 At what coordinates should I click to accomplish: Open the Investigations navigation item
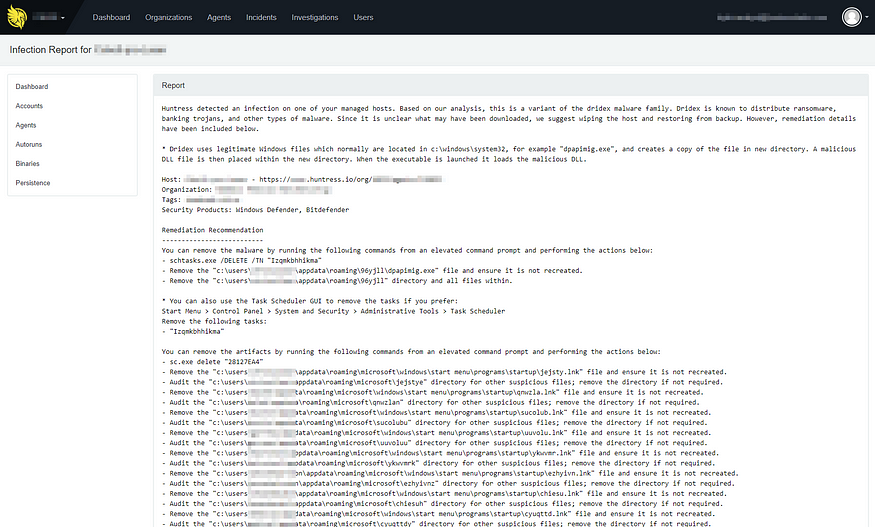[315, 17]
